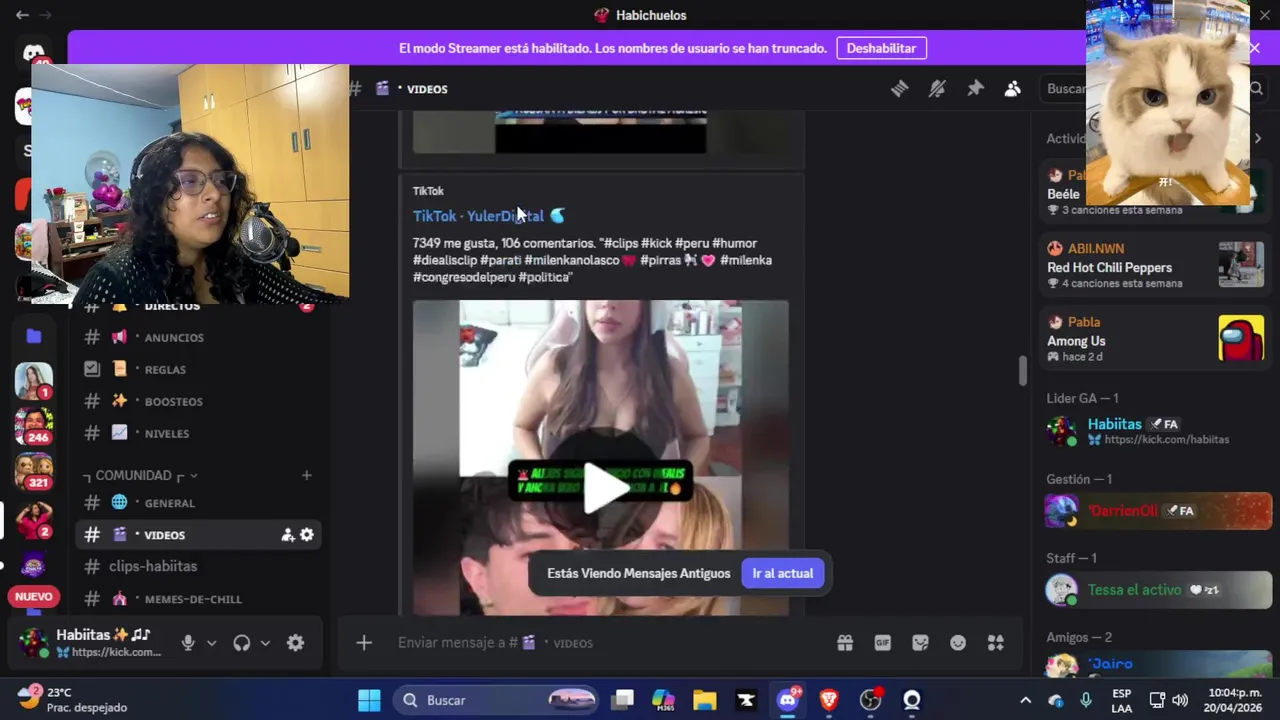Open the apps icon in message bar
This screenshot has height=720, width=1280.
click(x=996, y=643)
